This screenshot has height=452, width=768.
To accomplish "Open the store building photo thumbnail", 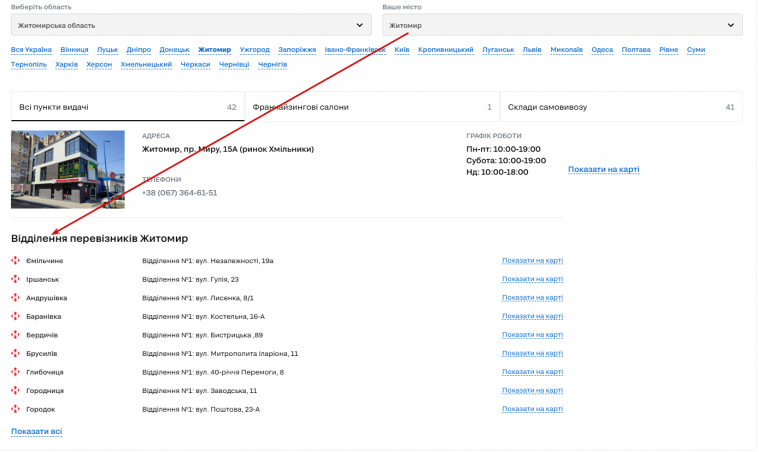I will click(x=68, y=169).
